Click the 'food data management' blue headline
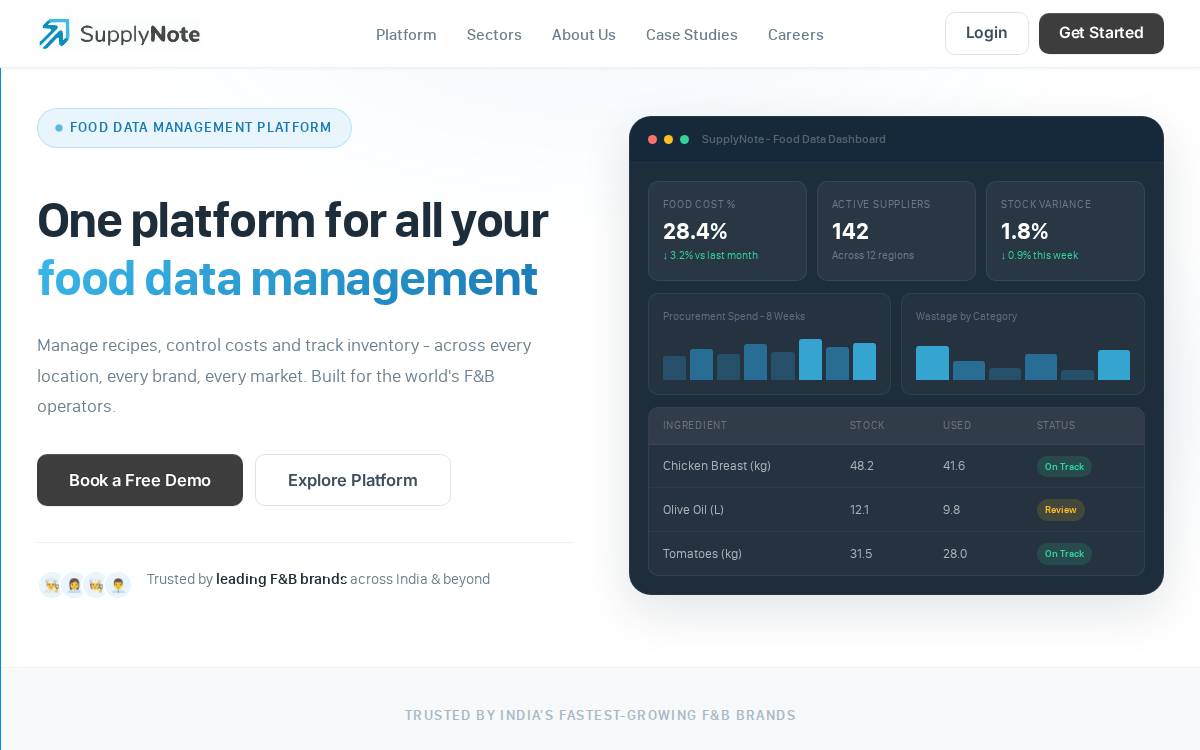1200x750 pixels. click(288, 279)
